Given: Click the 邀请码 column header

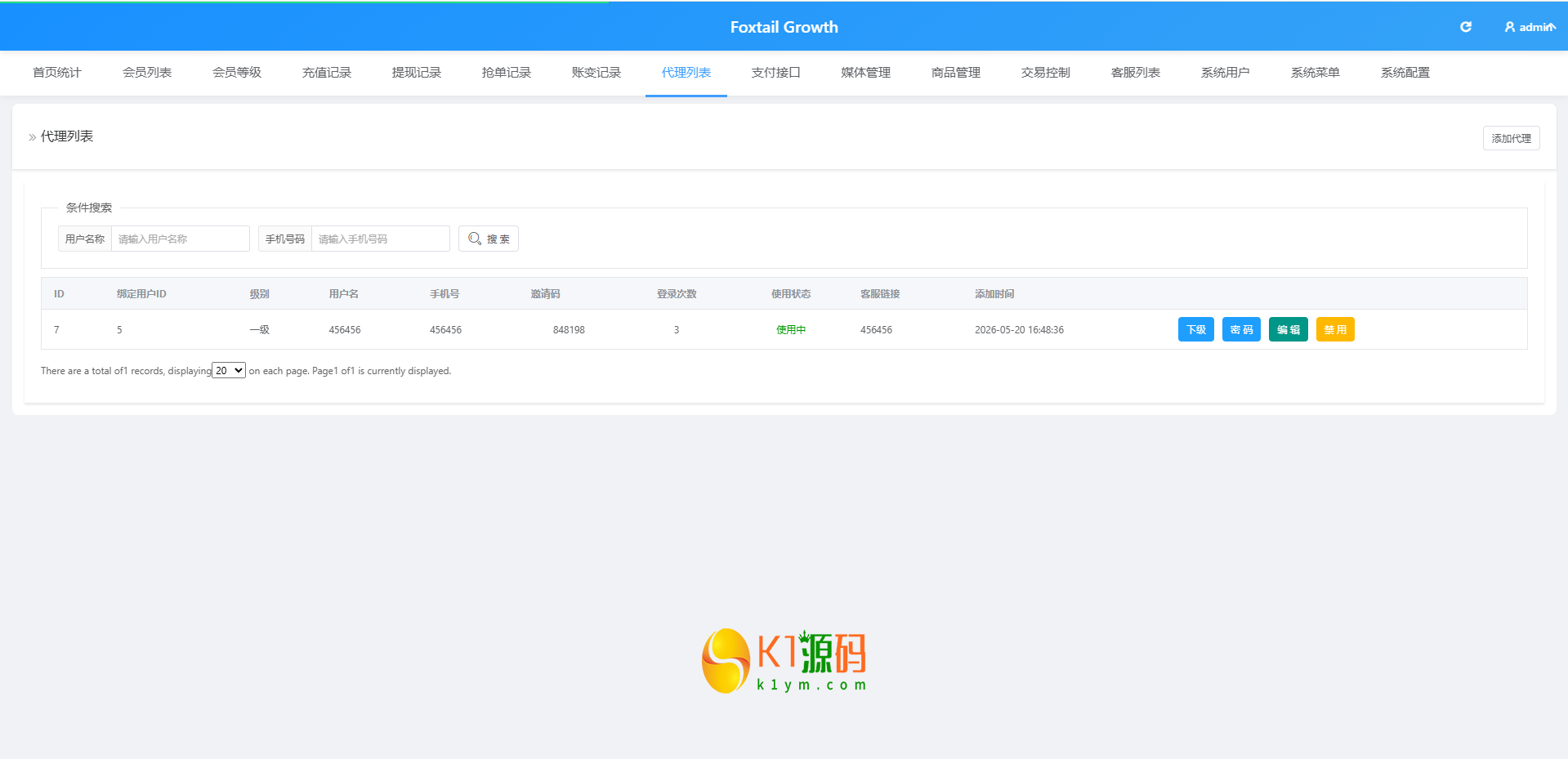Looking at the screenshot, I should coord(545,294).
